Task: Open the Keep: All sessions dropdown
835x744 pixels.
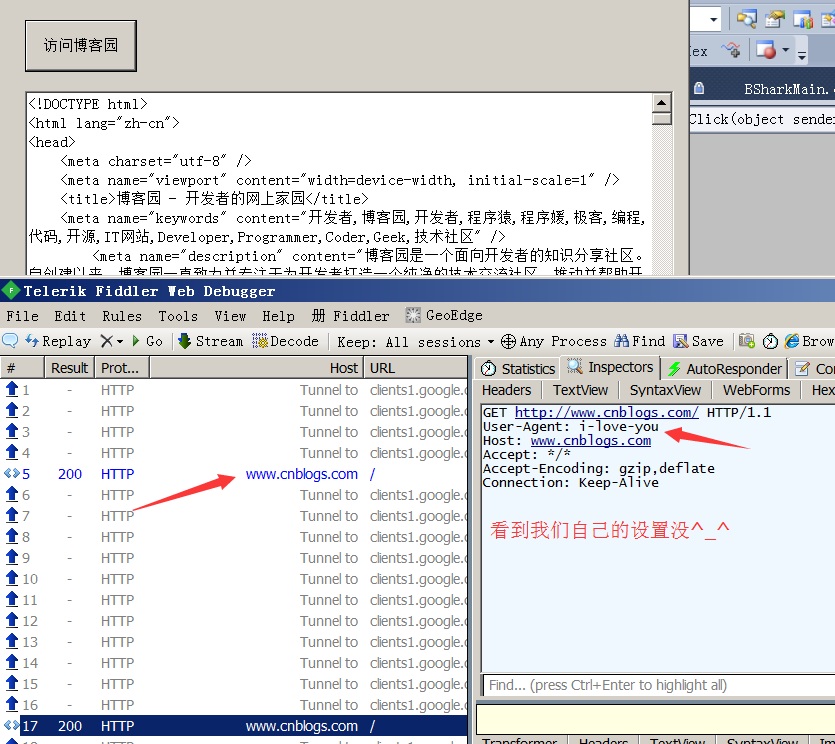Action: click(x=415, y=341)
